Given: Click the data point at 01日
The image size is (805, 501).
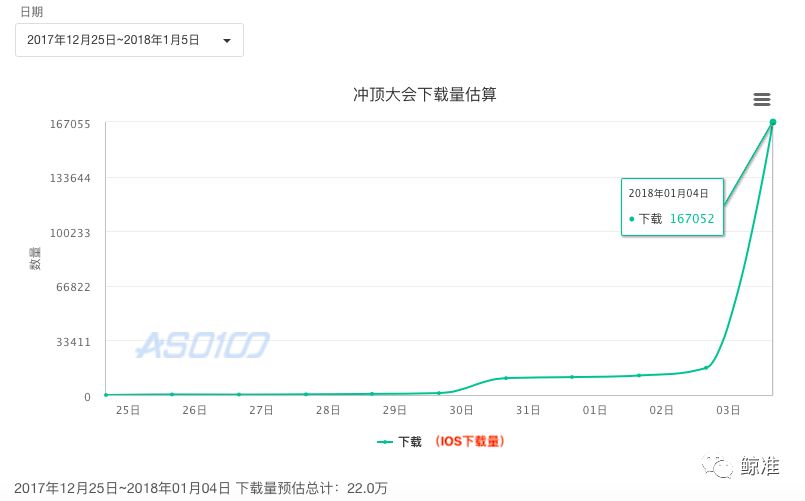Looking at the screenshot, I should pyautogui.click(x=572, y=377).
